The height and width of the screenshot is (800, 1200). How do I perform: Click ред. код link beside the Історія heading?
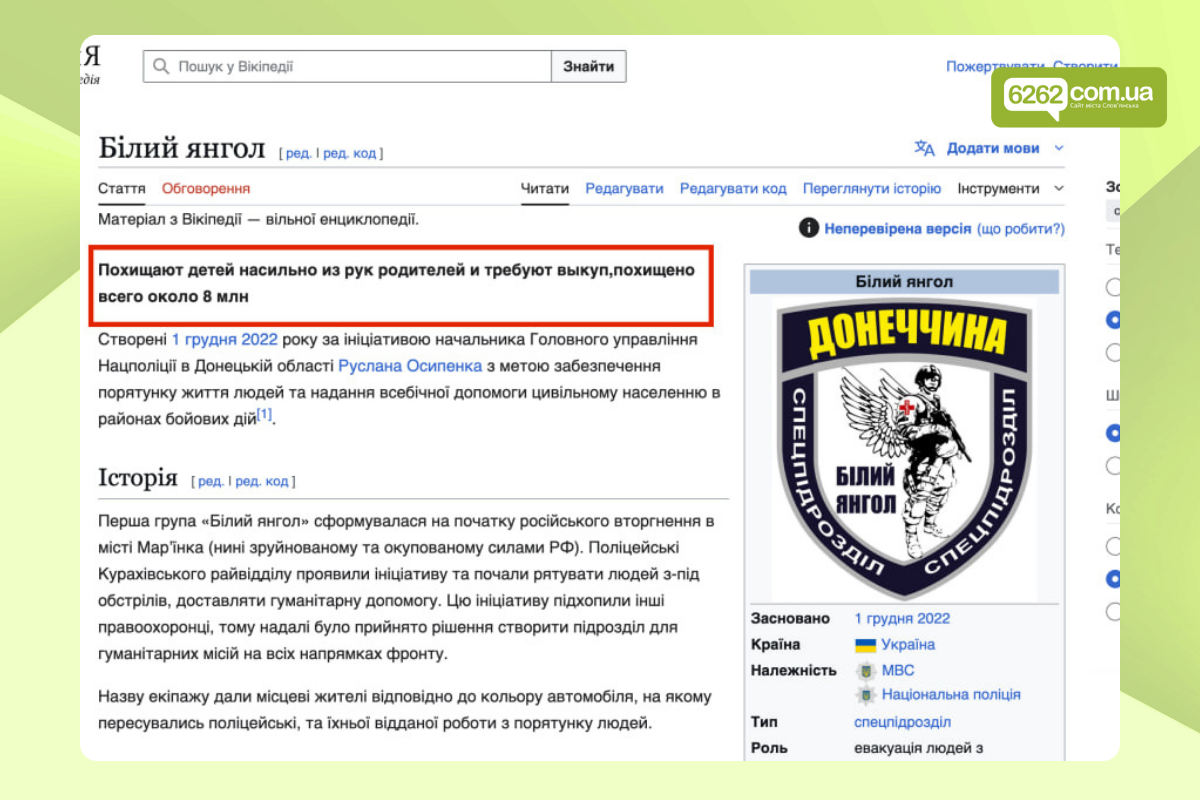pos(262,481)
